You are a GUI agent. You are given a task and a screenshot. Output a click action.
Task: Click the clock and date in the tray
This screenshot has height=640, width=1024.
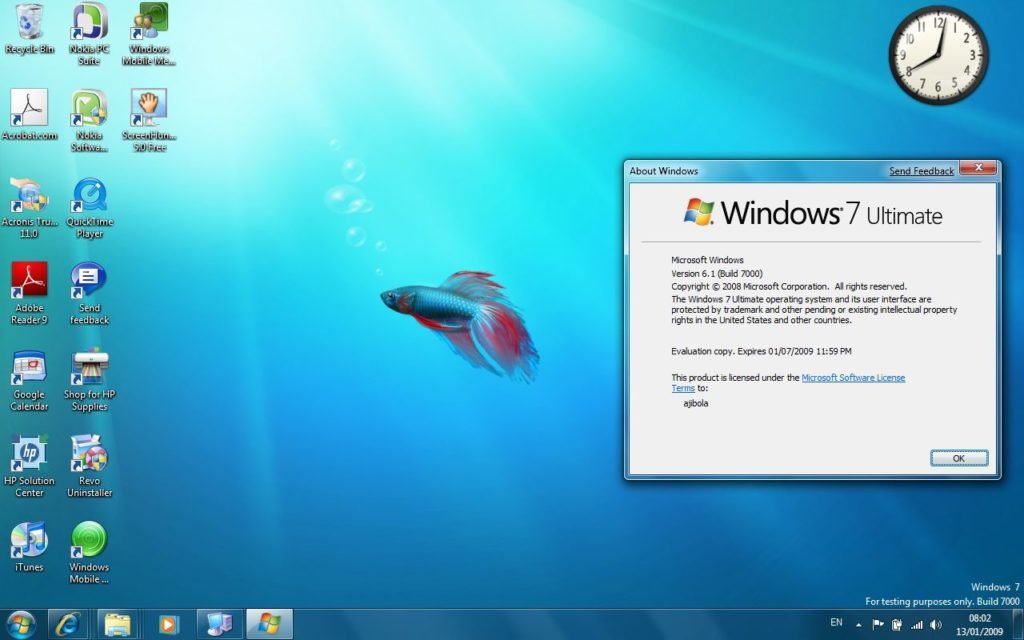point(980,624)
